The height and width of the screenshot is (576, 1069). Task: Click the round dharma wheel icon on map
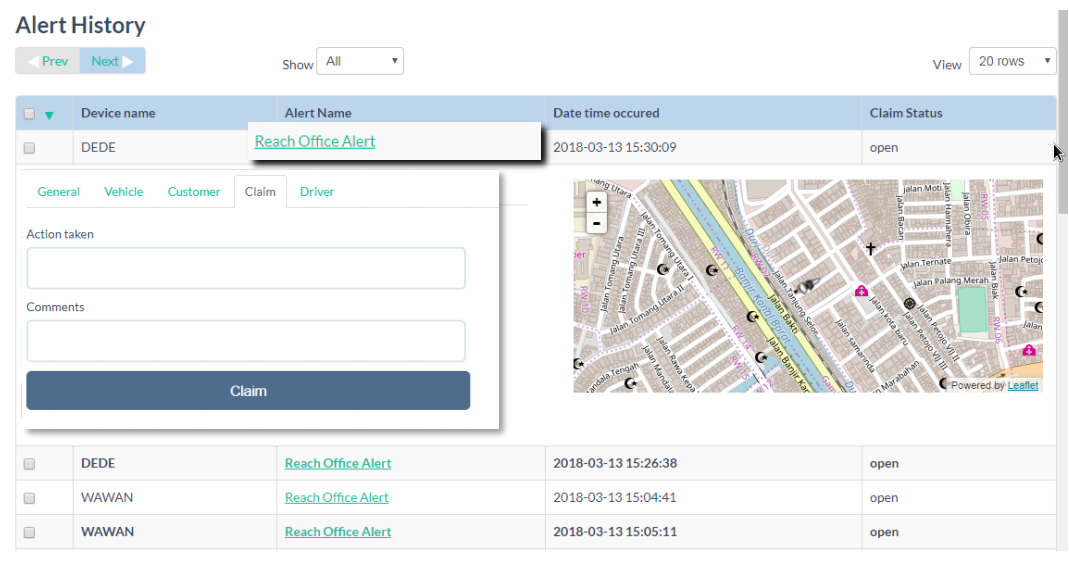point(910,303)
